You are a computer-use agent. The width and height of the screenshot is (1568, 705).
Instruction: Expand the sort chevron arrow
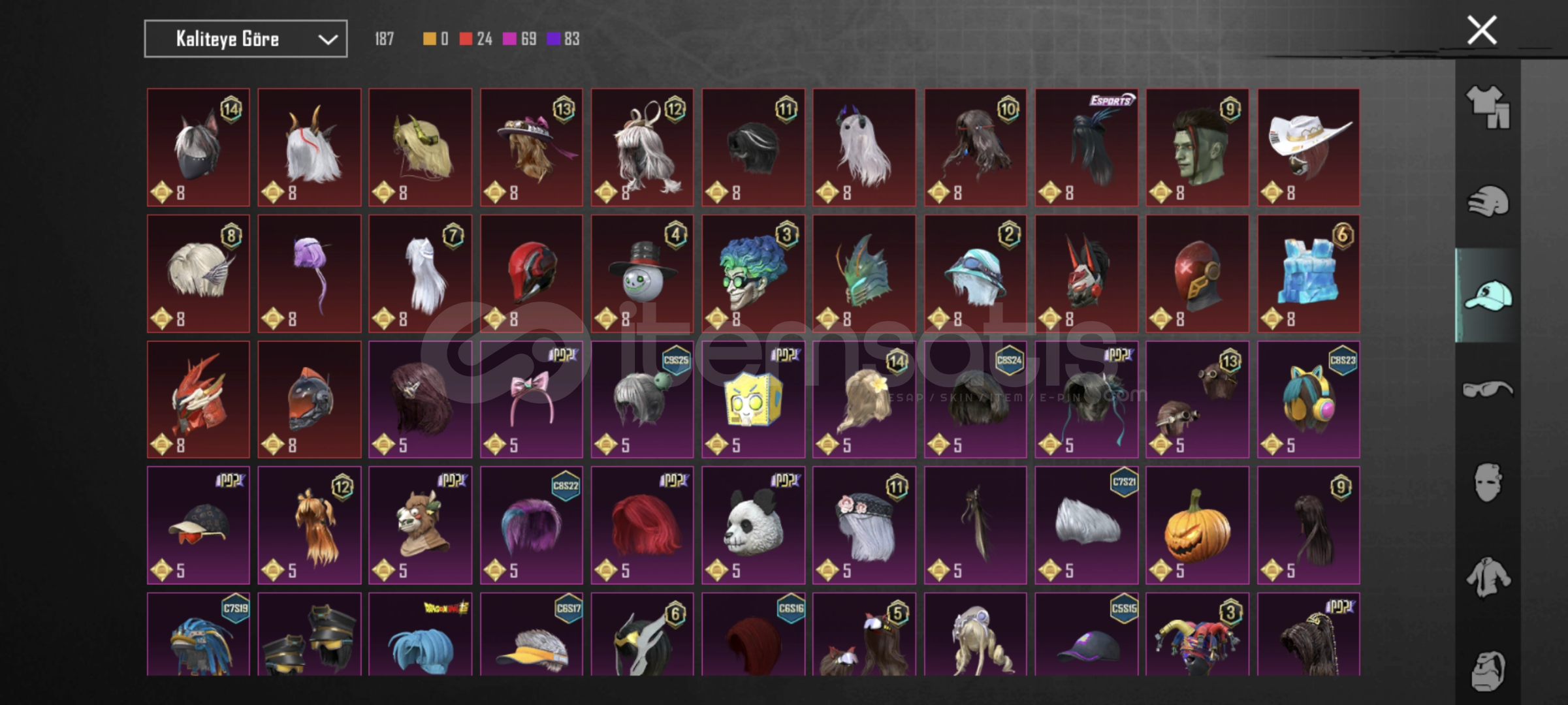328,40
